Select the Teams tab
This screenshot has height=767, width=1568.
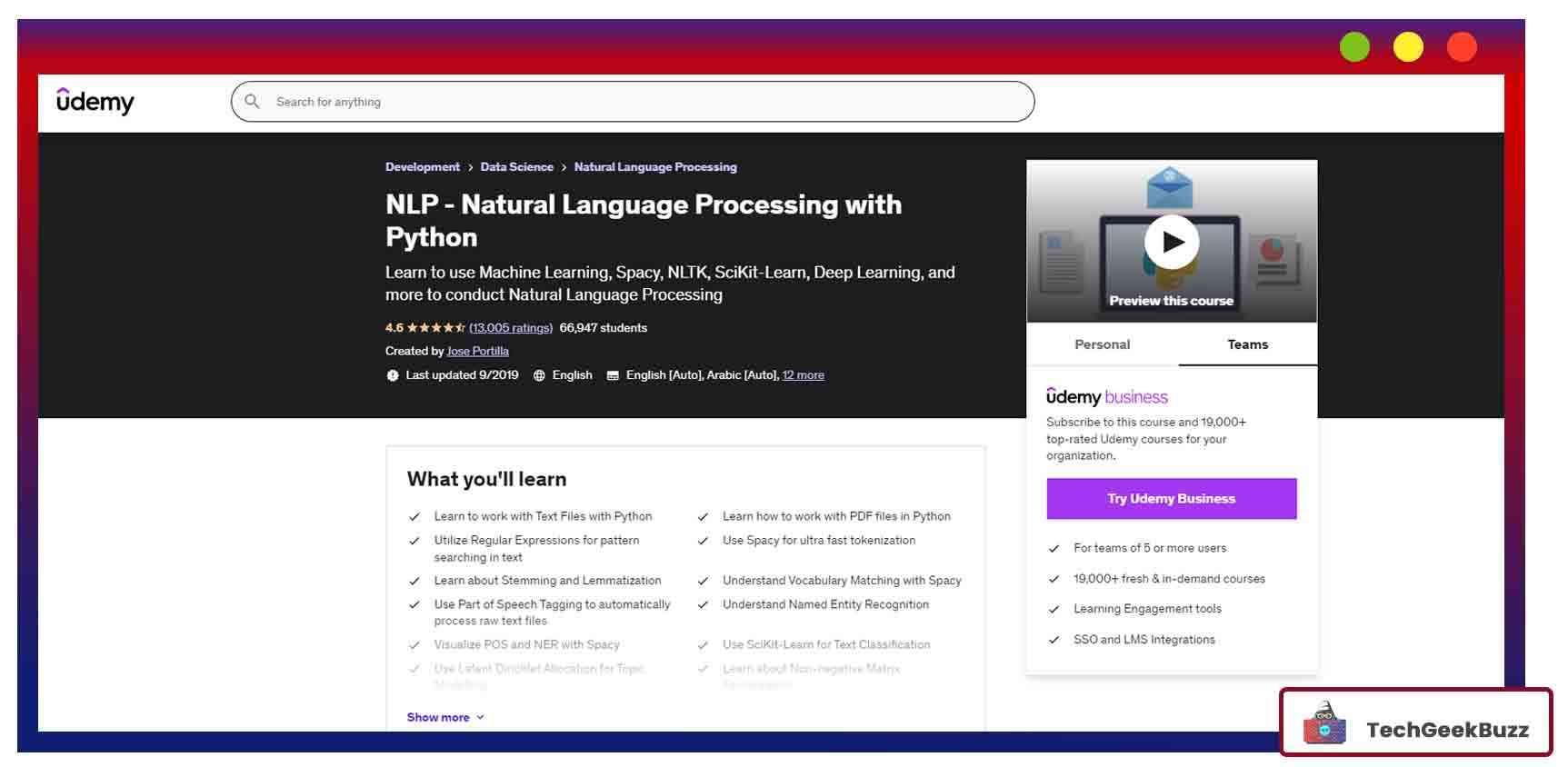point(1247,344)
